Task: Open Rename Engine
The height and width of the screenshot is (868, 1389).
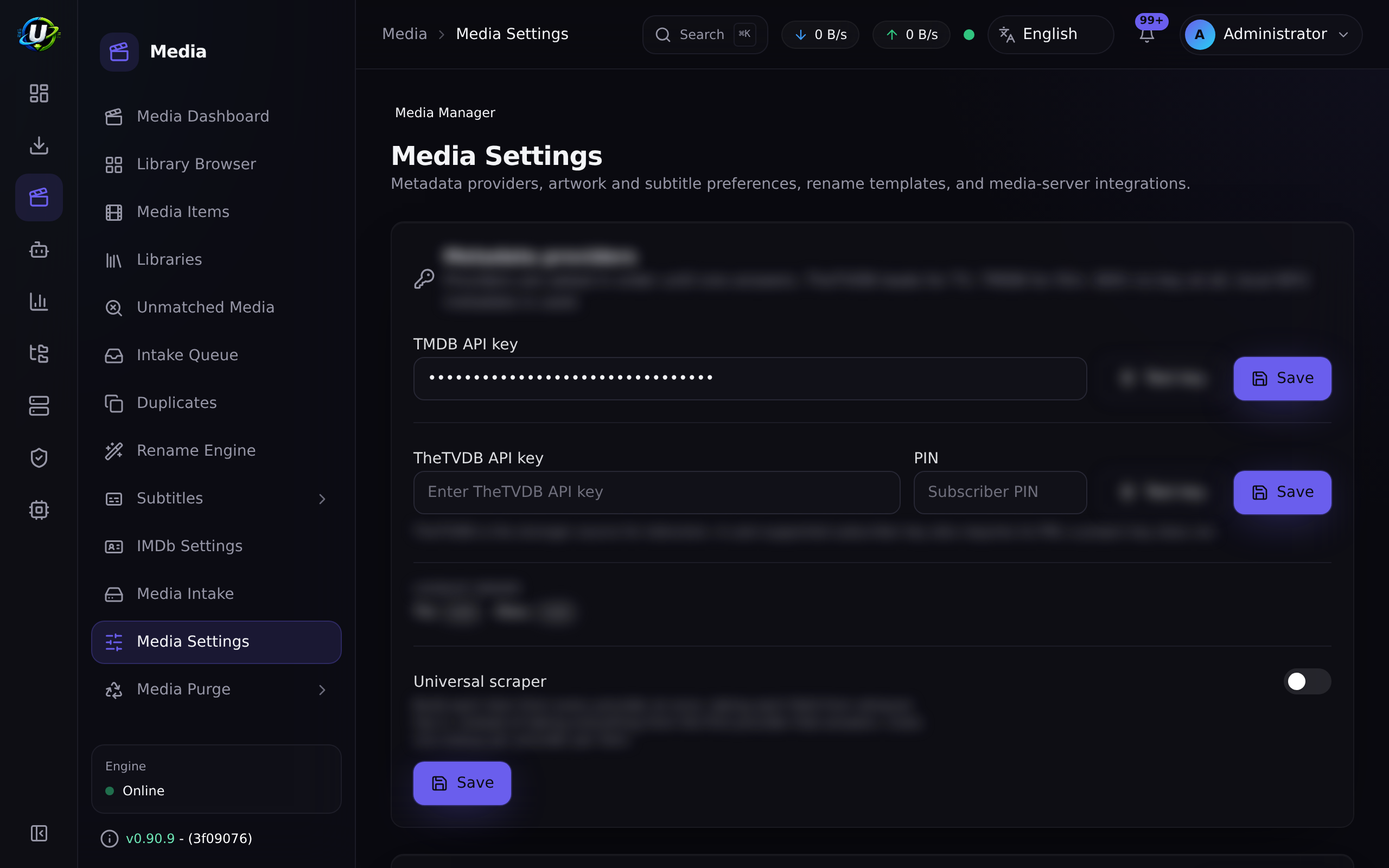Action: [x=216, y=451]
